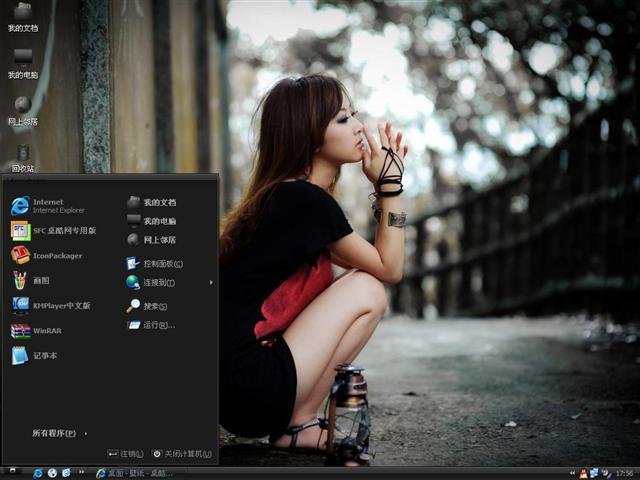Image resolution: width=640 pixels, height=480 pixels.
Task: Open the 我的文档 desktop icon
Action: click(x=23, y=17)
